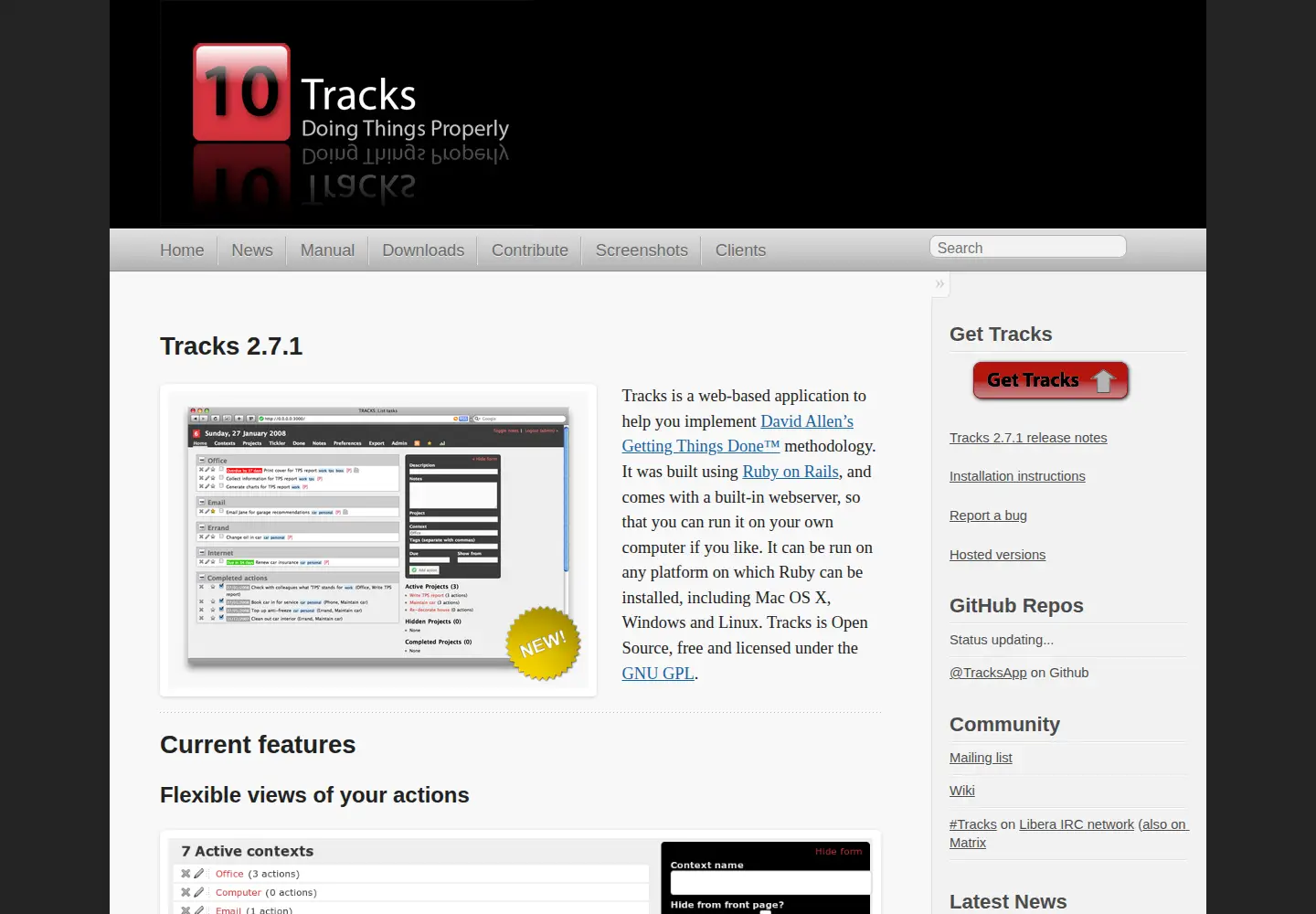This screenshot has height=914, width=1316.
Task: Click Hide form in the context panel
Action: (x=838, y=851)
